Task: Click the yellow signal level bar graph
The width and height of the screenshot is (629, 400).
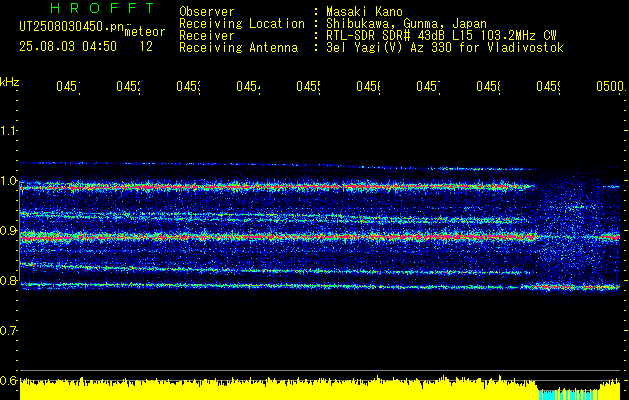Action: click(x=320, y=388)
